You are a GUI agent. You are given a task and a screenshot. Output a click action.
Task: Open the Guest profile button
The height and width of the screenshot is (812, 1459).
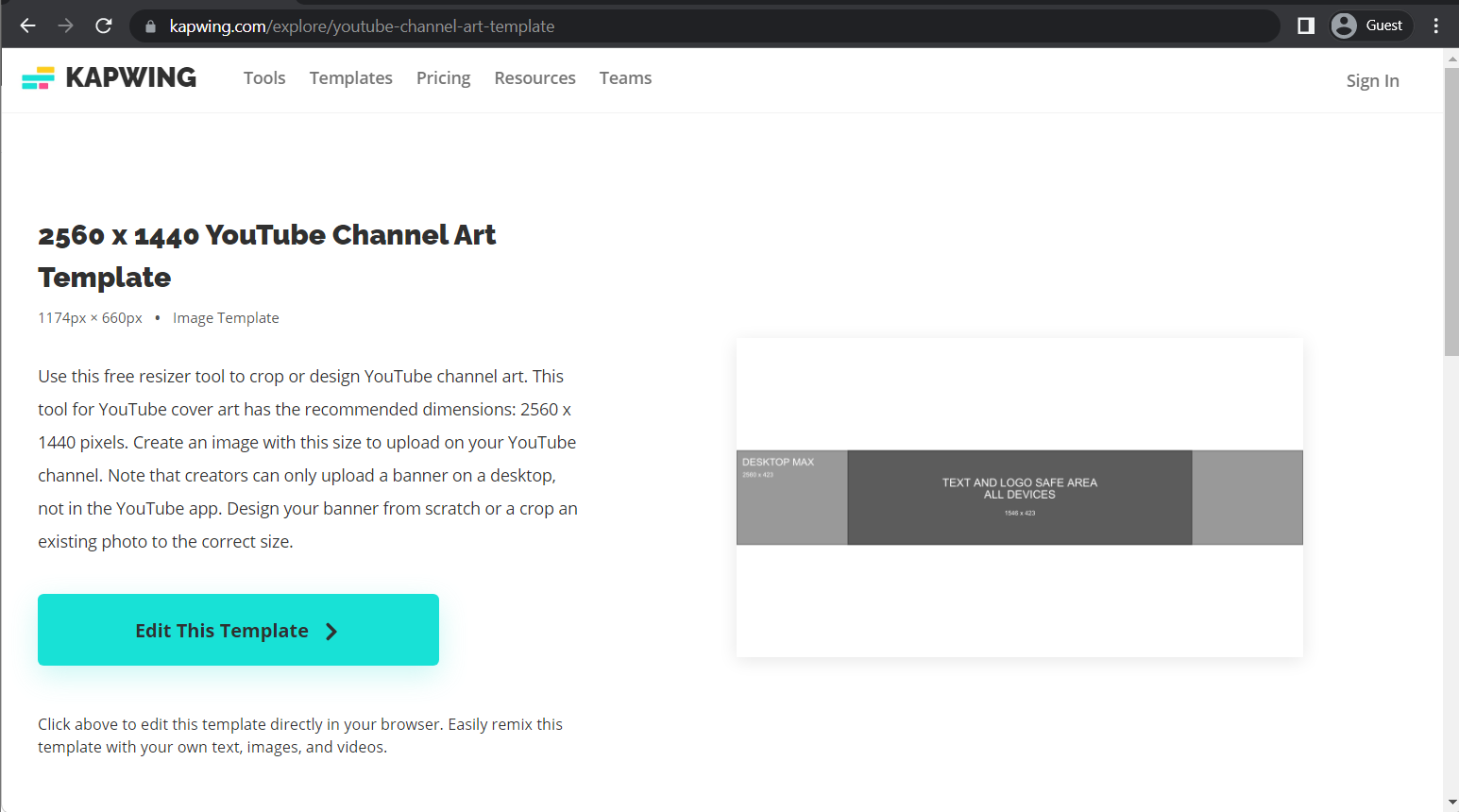(x=1370, y=25)
